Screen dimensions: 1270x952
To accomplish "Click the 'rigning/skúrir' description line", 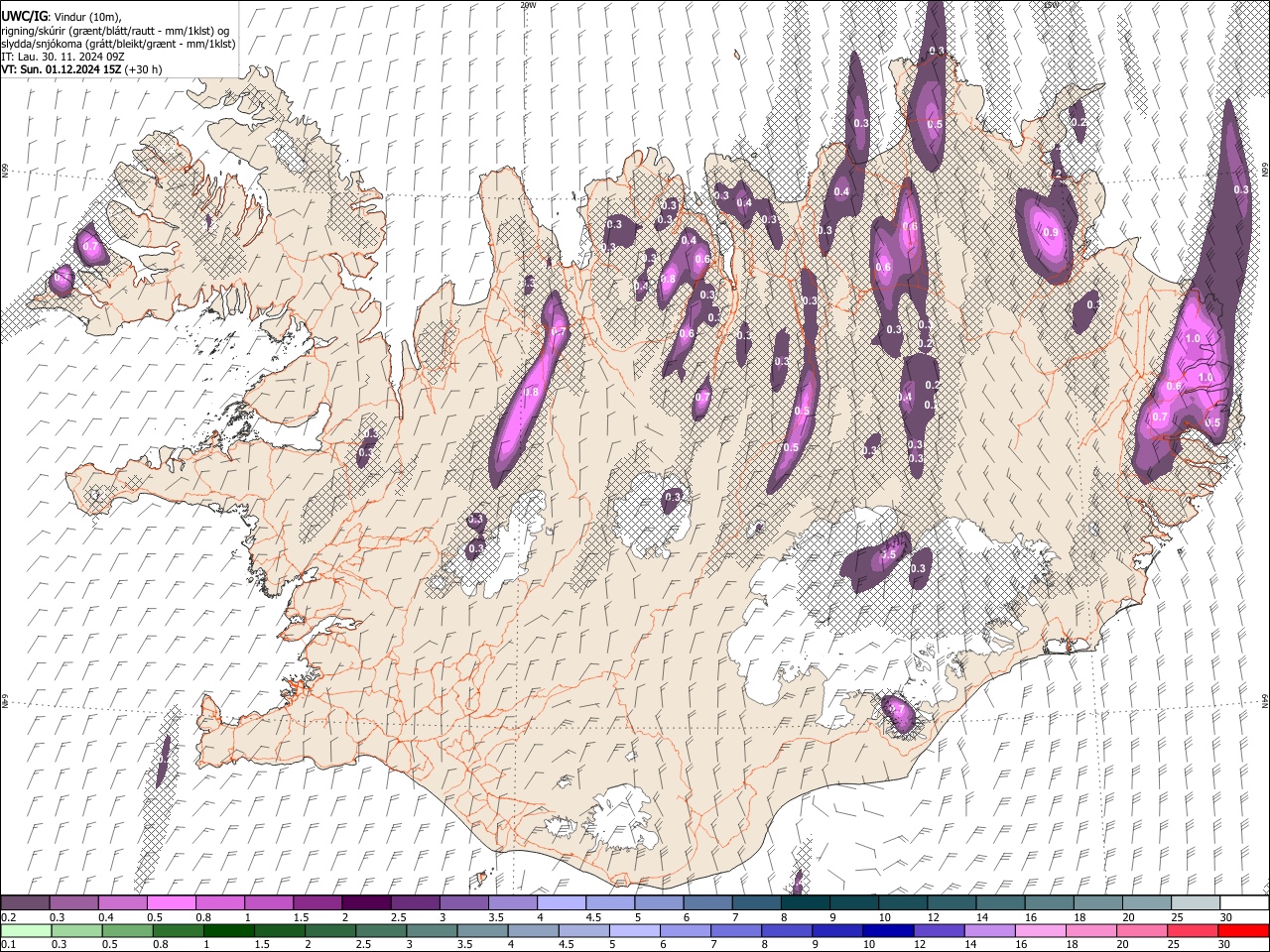I will click(x=116, y=31).
